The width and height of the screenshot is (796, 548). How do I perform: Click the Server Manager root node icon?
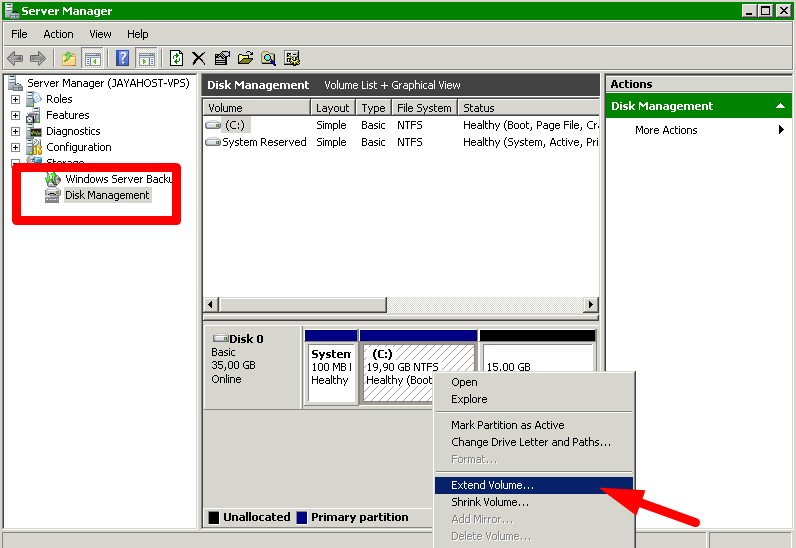coord(15,83)
